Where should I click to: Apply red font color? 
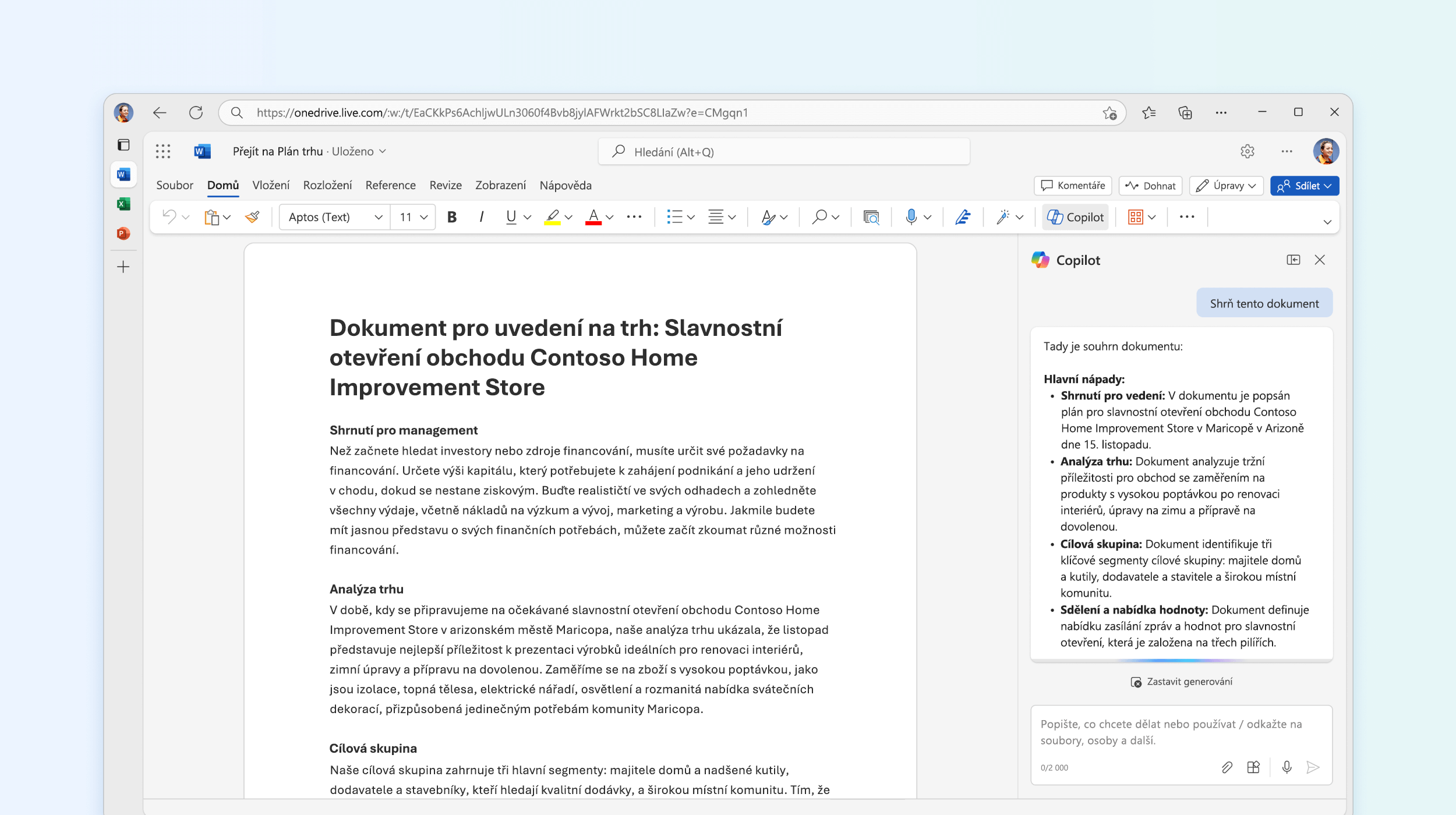pyautogui.click(x=593, y=217)
